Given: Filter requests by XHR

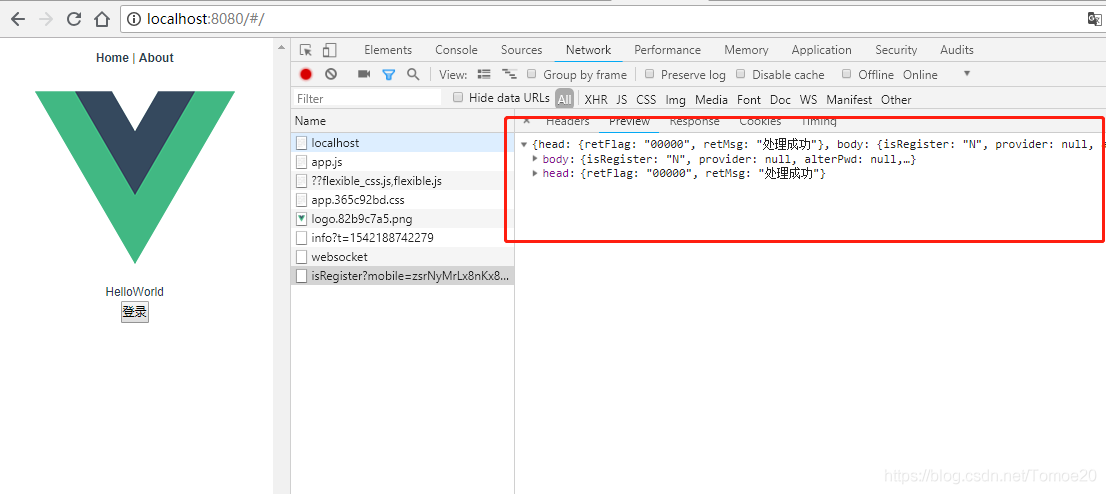Looking at the screenshot, I should (596, 100).
